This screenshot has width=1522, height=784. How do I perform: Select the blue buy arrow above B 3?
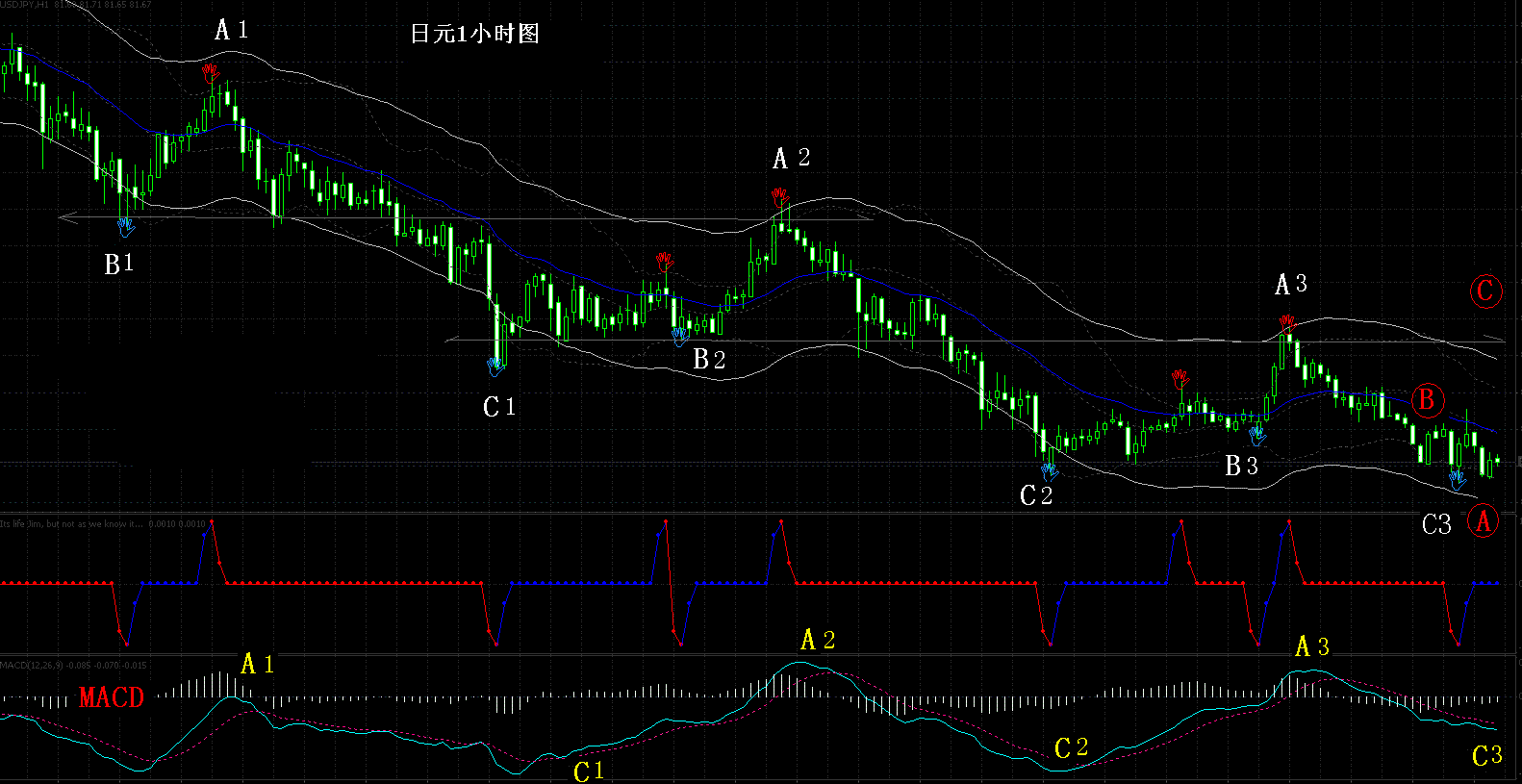[x=1256, y=437]
